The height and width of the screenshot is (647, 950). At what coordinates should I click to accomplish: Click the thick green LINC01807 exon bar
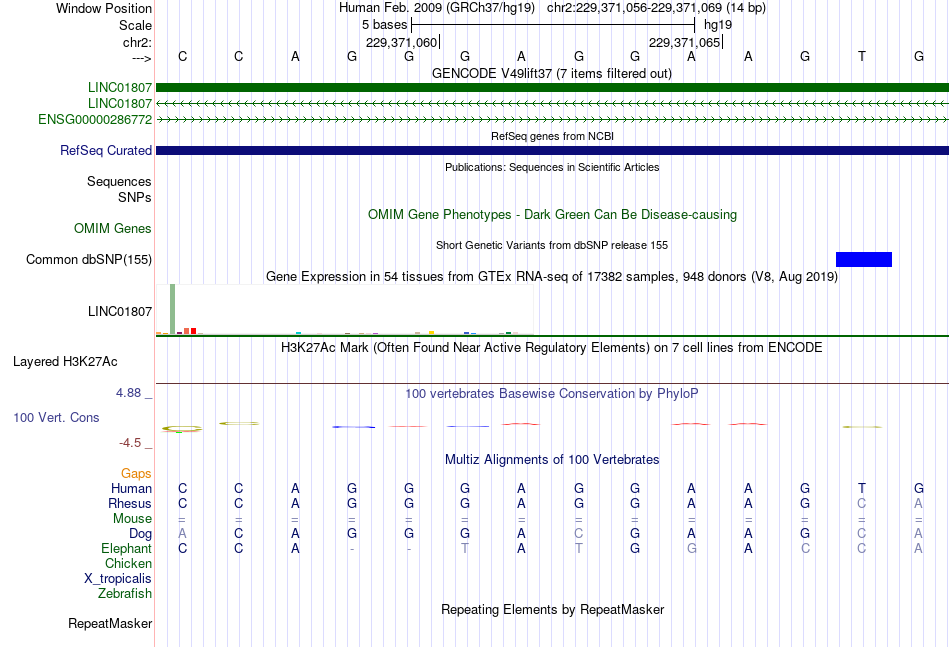pos(552,87)
